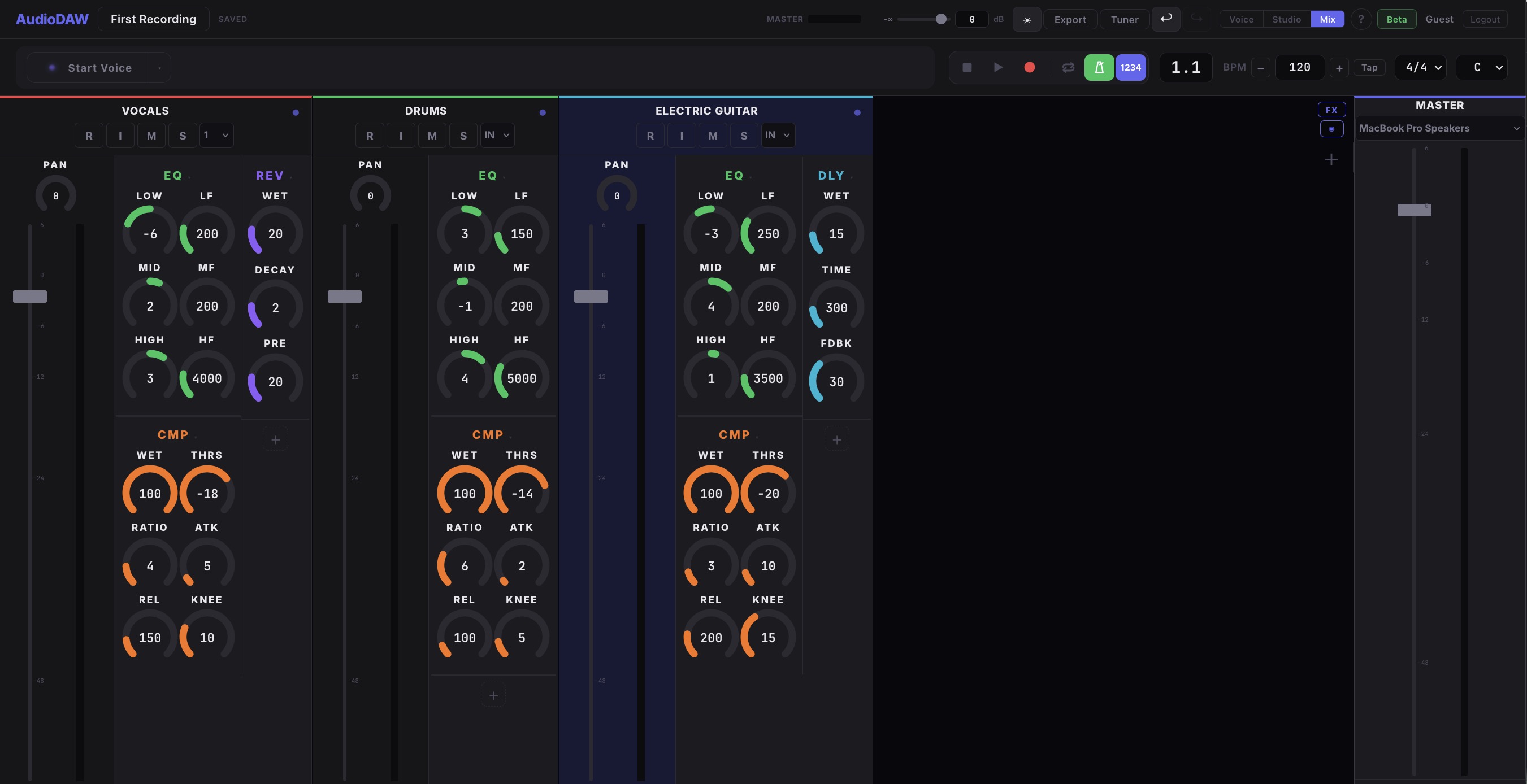Expand Vocals REV section menu
The height and width of the screenshot is (784, 1527).
(290, 177)
